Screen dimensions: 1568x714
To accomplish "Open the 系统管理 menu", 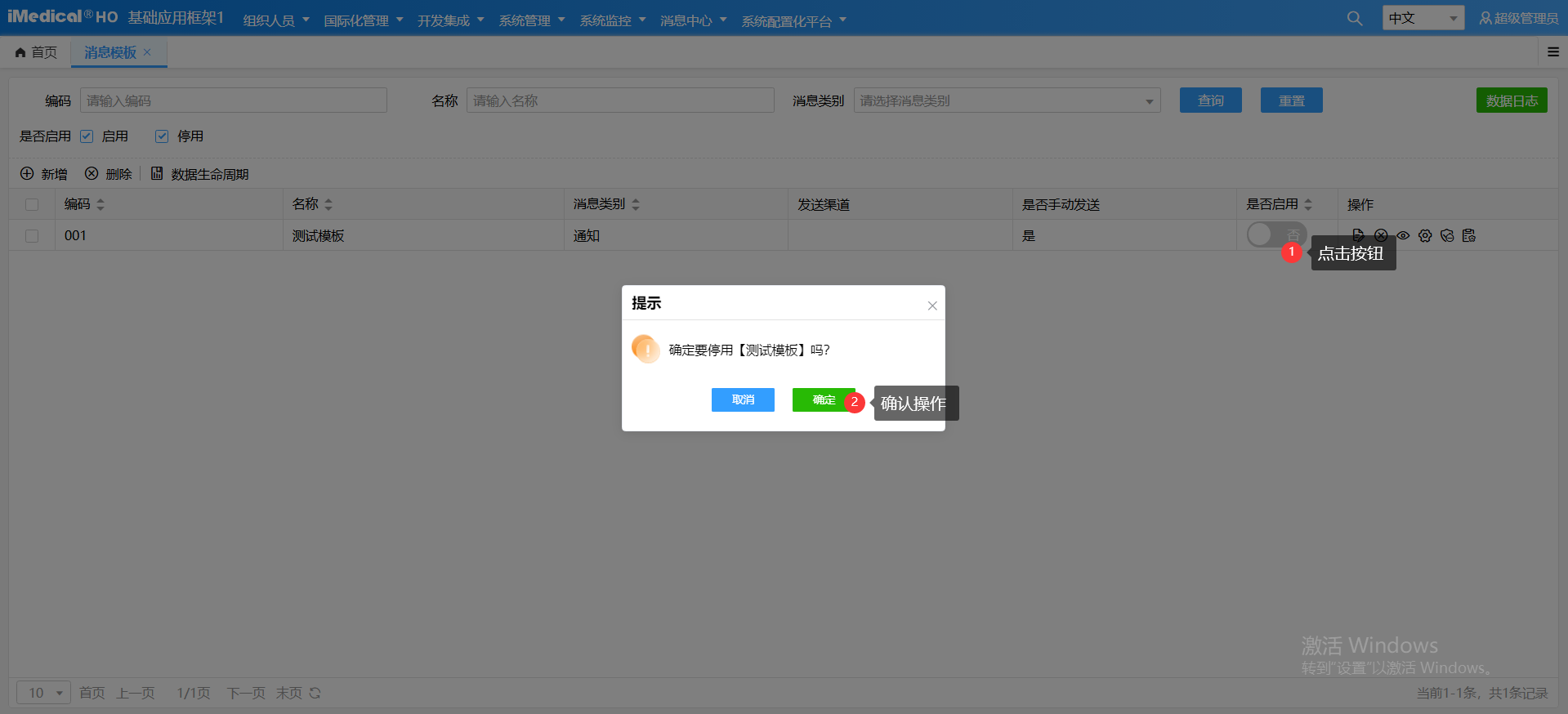I will coord(531,20).
